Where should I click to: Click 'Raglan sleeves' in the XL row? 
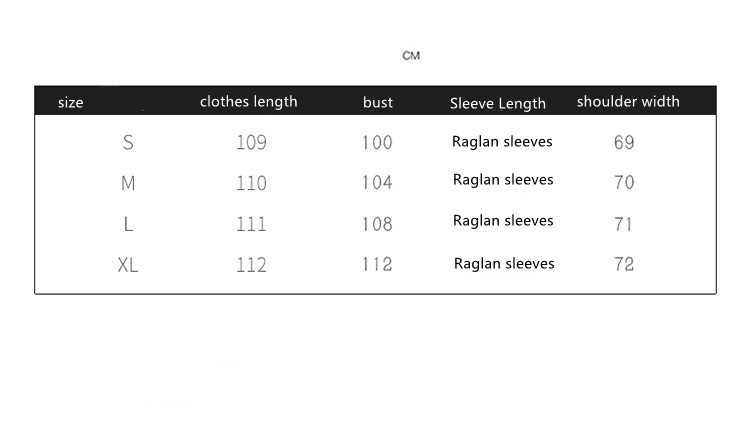(504, 264)
